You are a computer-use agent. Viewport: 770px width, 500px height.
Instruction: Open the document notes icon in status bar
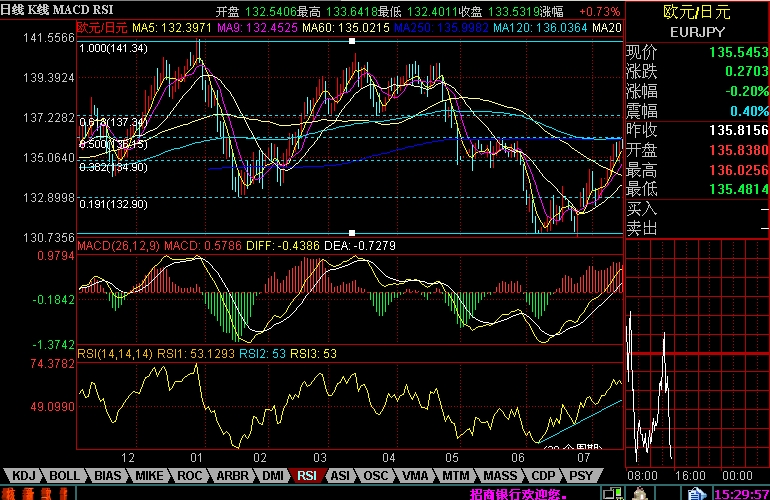coord(696,493)
